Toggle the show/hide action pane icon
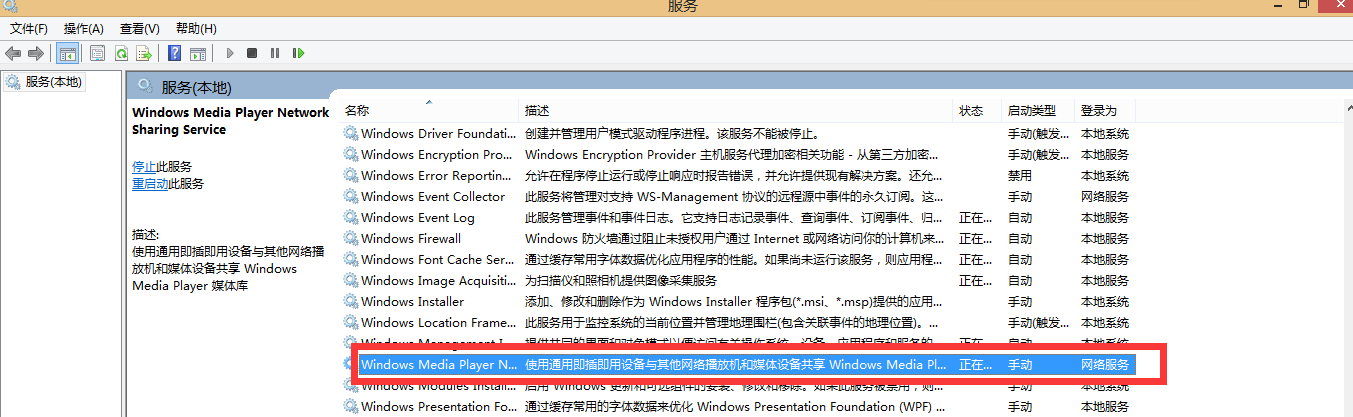The image size is (1353, 417). click(198, 53)
